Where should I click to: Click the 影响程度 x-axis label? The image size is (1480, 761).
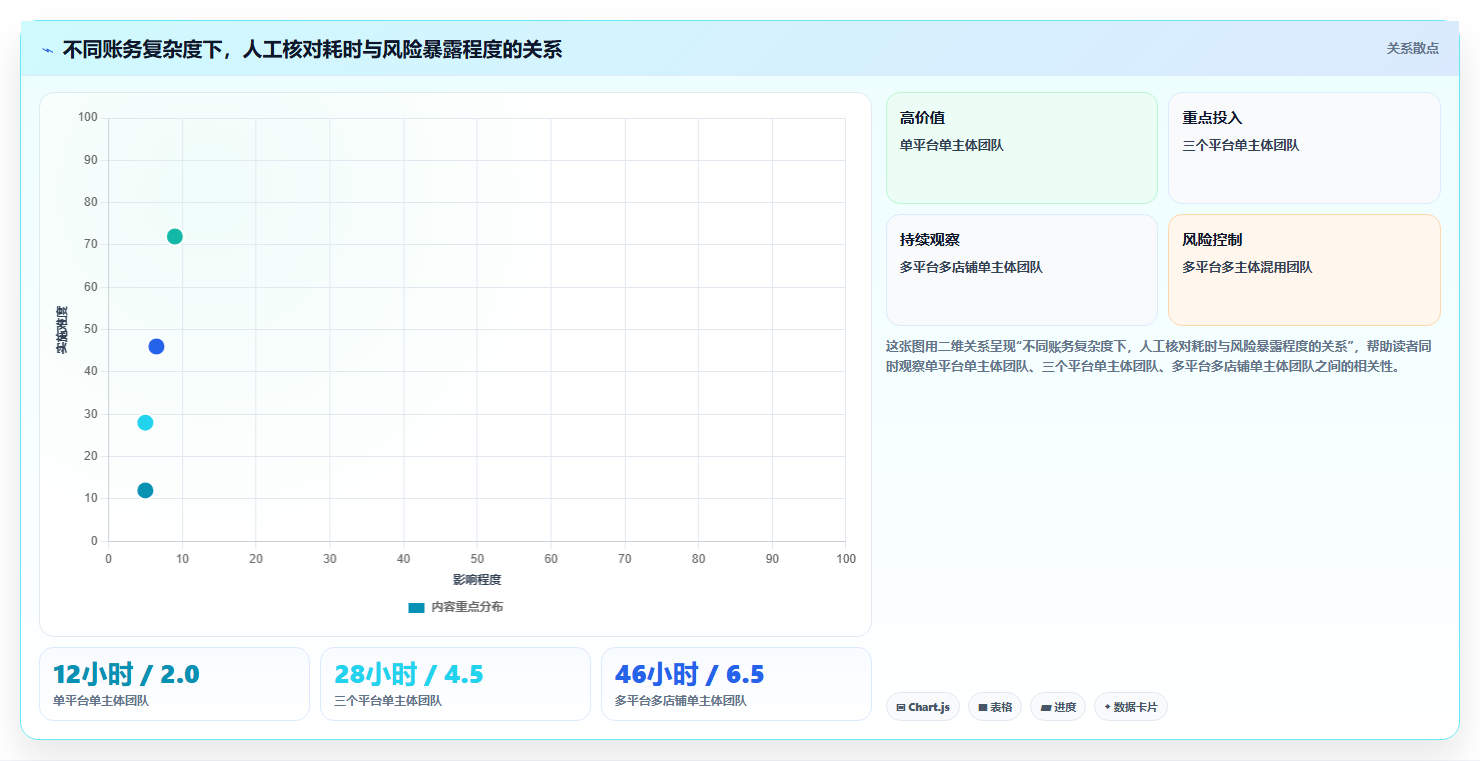pos(477,580)
